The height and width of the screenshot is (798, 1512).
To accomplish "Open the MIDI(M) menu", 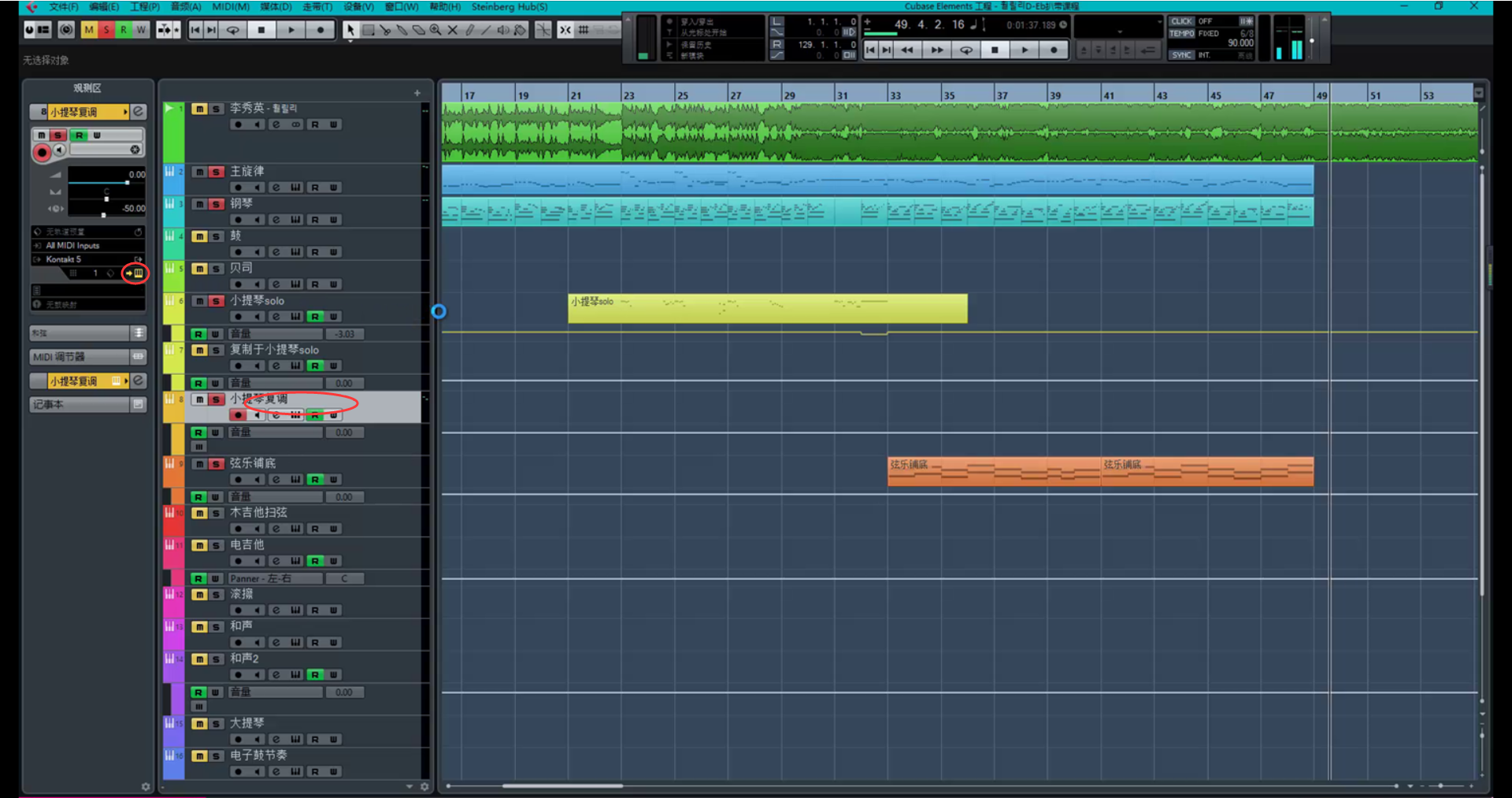I will click(x=231, y=7).
